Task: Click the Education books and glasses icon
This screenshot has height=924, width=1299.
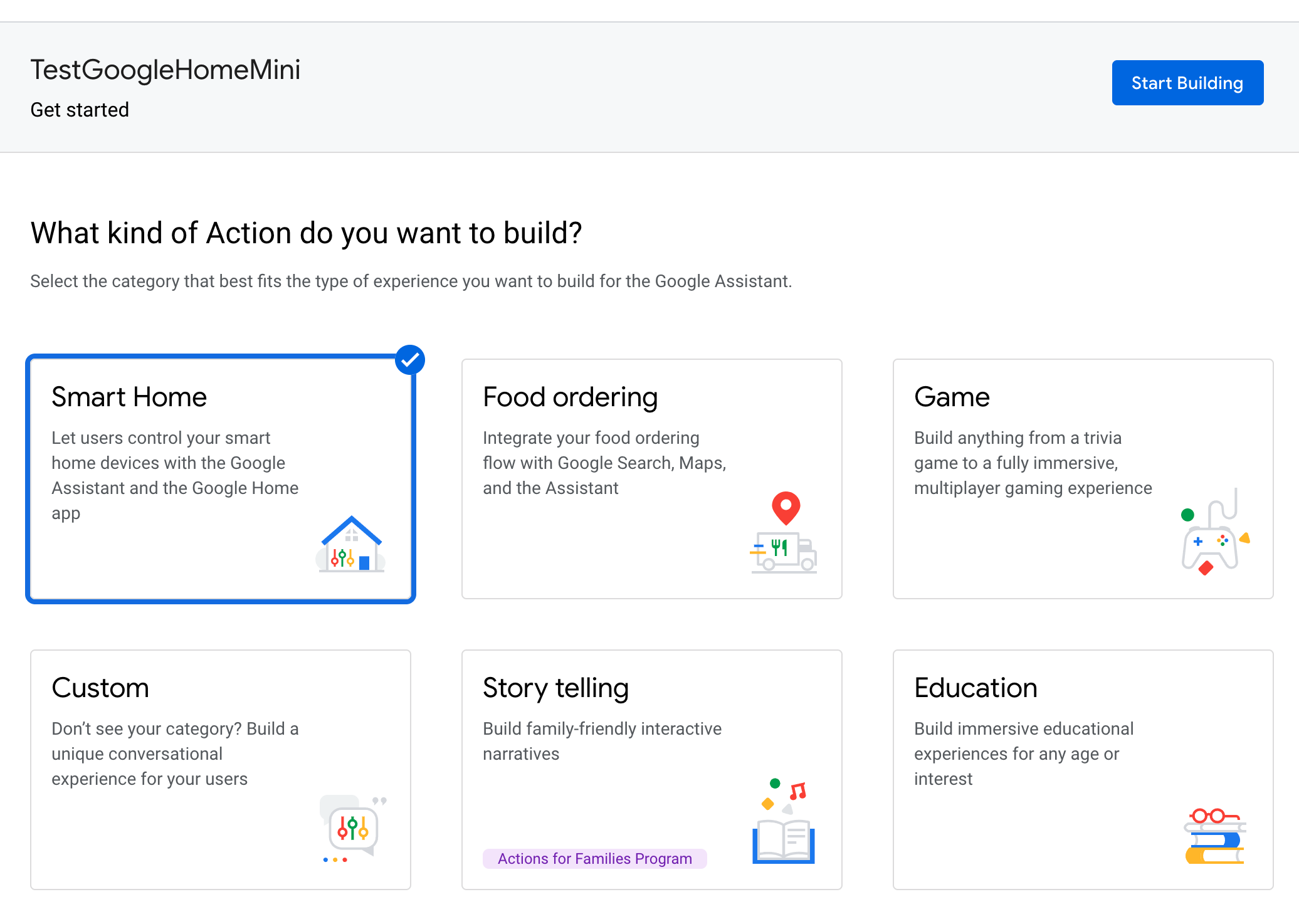Action: click(1215, 834)
